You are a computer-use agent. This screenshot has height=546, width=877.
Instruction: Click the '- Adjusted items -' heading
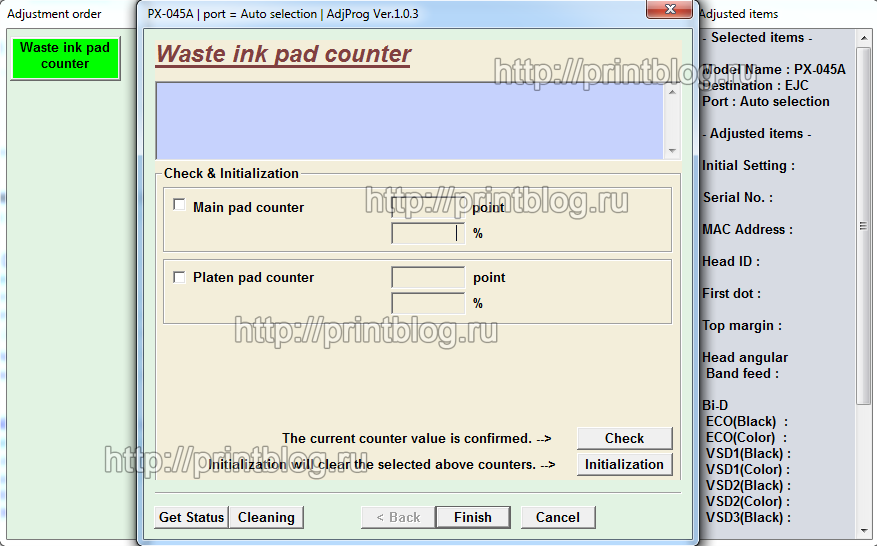[x=756, y=134]
